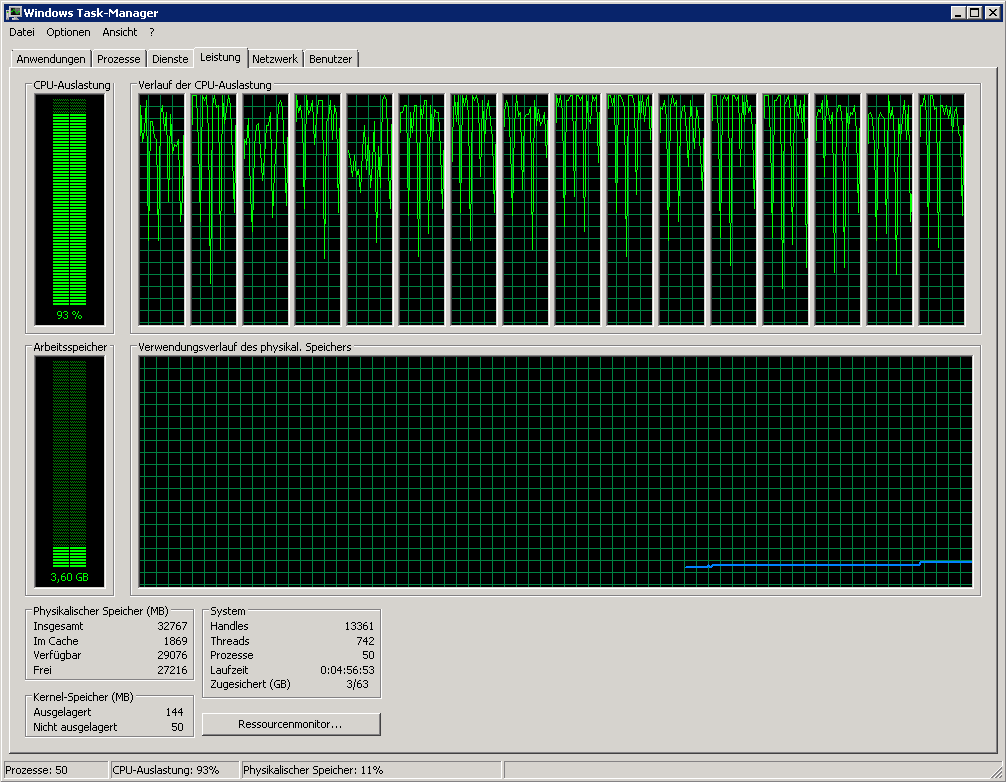Image resolution: width=1006 pixels, height=782 pixels.
Task: Switch to the Anwendungen tab
Action: (x=51, y=59)
